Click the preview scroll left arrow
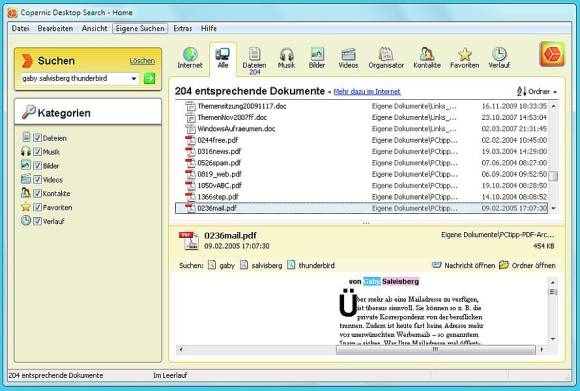 click(181, 349)
